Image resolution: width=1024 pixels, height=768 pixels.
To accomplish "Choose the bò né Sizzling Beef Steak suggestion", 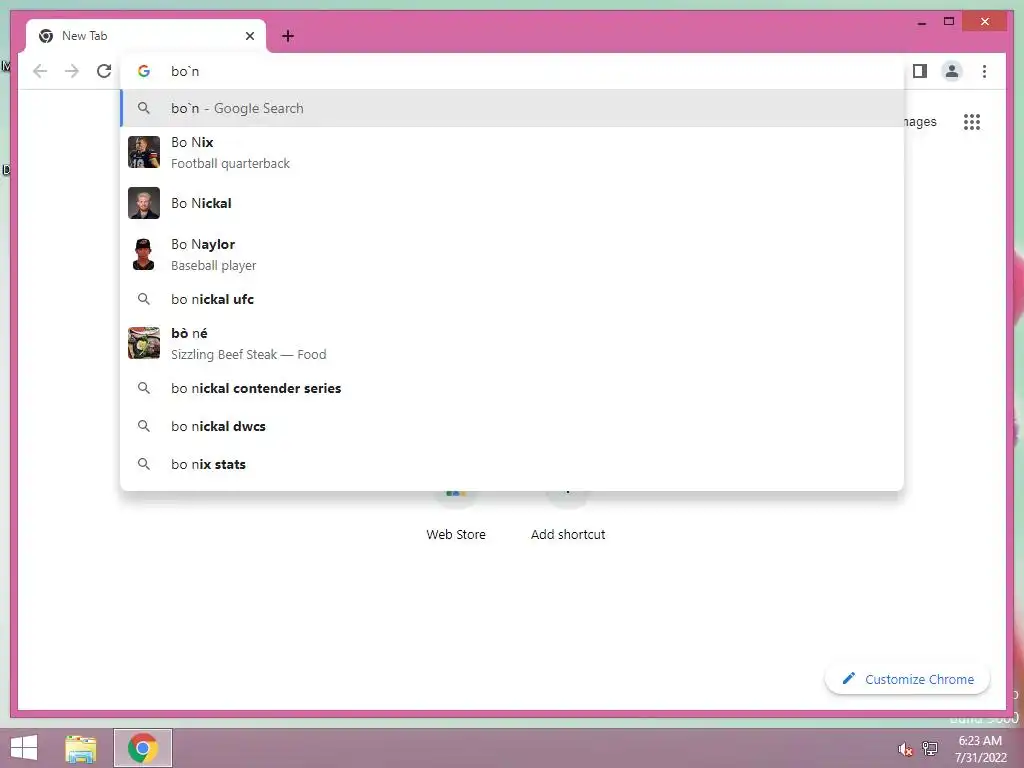I will 512,344.
